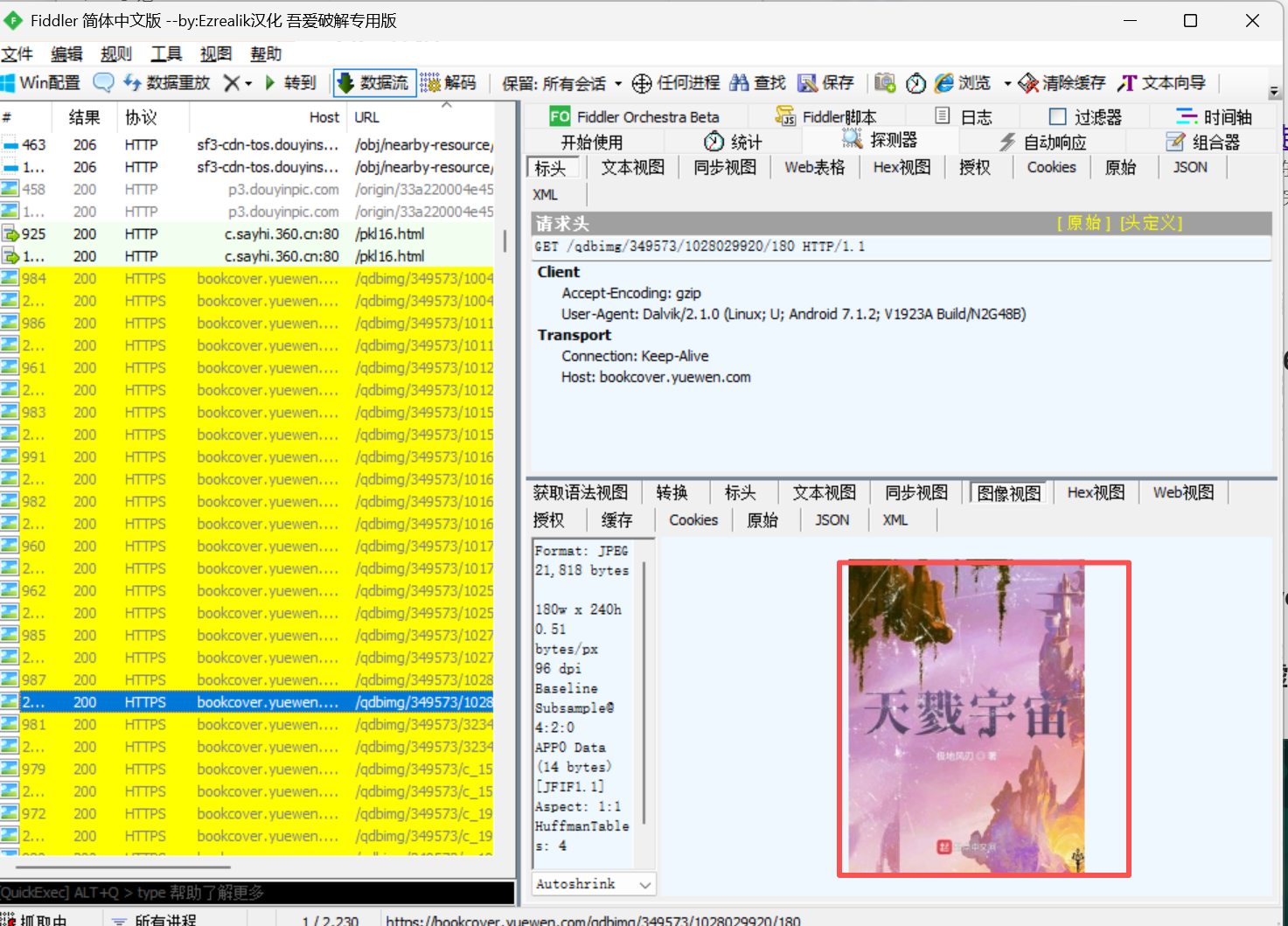This screenshot has height=926, width=1288.
Task: Select the request WebForms (Web表格) tab
Action: [814, 168]
